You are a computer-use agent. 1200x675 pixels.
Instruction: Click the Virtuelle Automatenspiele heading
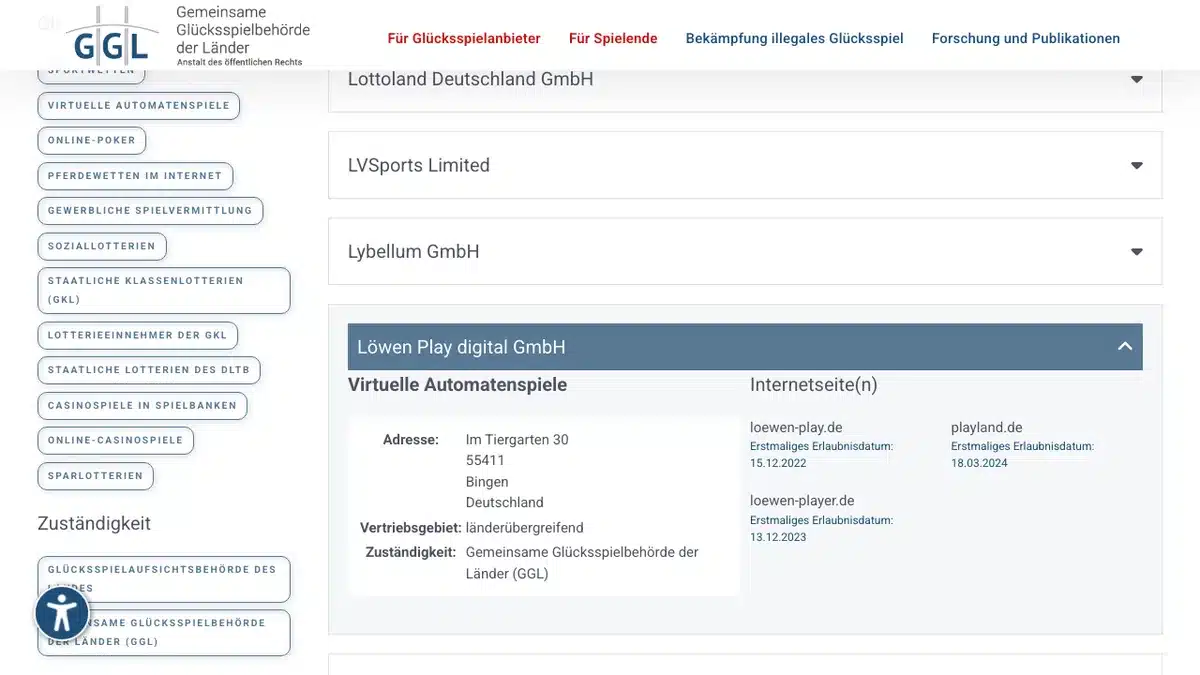click(x=457, y=384)
